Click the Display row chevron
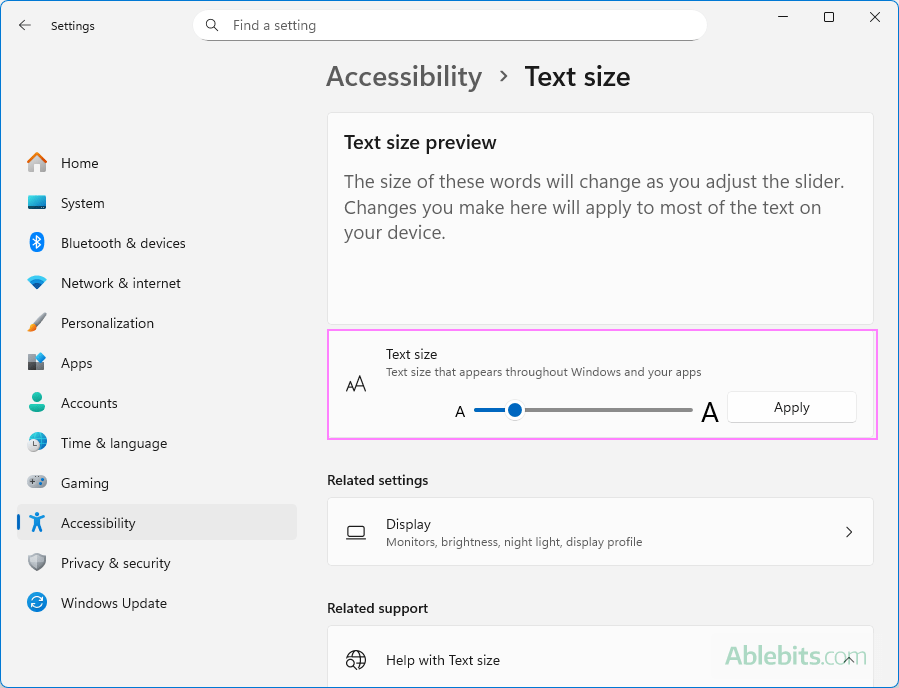899x688 pixels. pos(849,532)
